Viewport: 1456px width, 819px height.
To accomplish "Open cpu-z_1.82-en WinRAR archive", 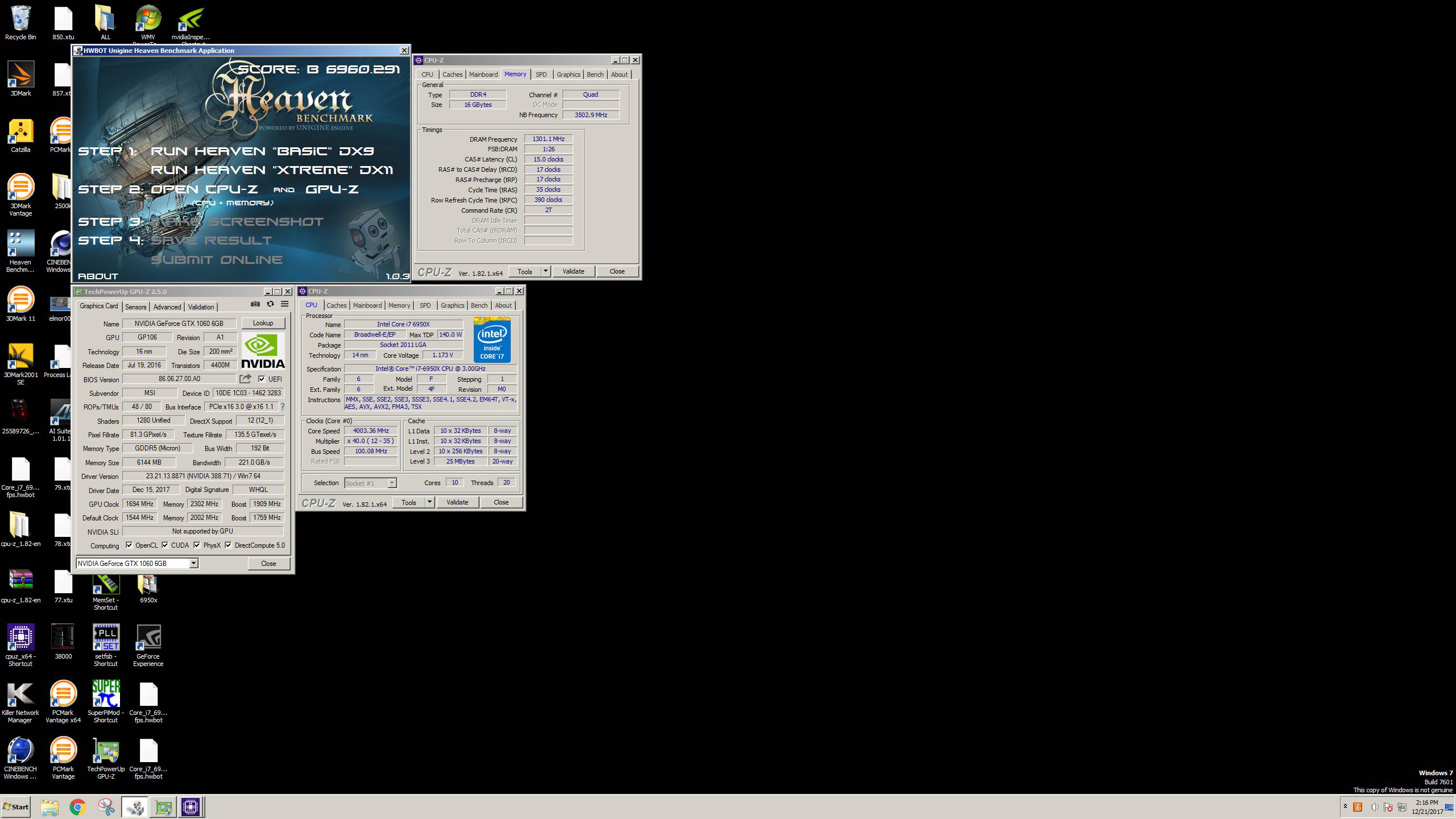I will tap(20, 586).
